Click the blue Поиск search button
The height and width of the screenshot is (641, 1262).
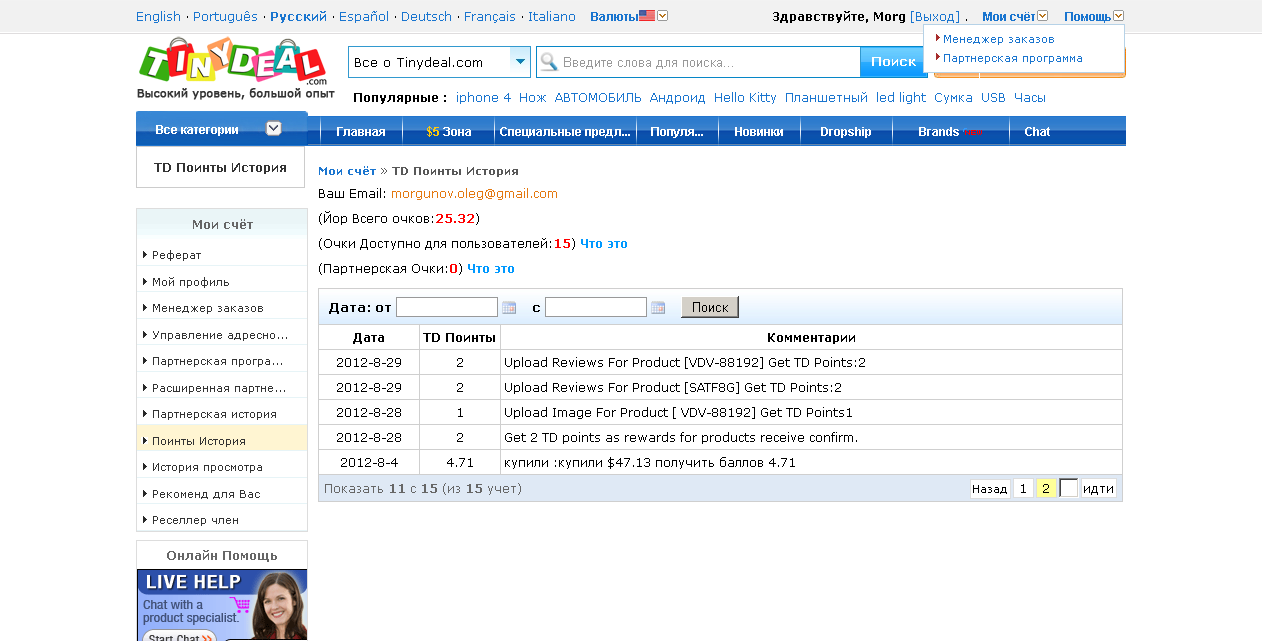coord(893,62)
